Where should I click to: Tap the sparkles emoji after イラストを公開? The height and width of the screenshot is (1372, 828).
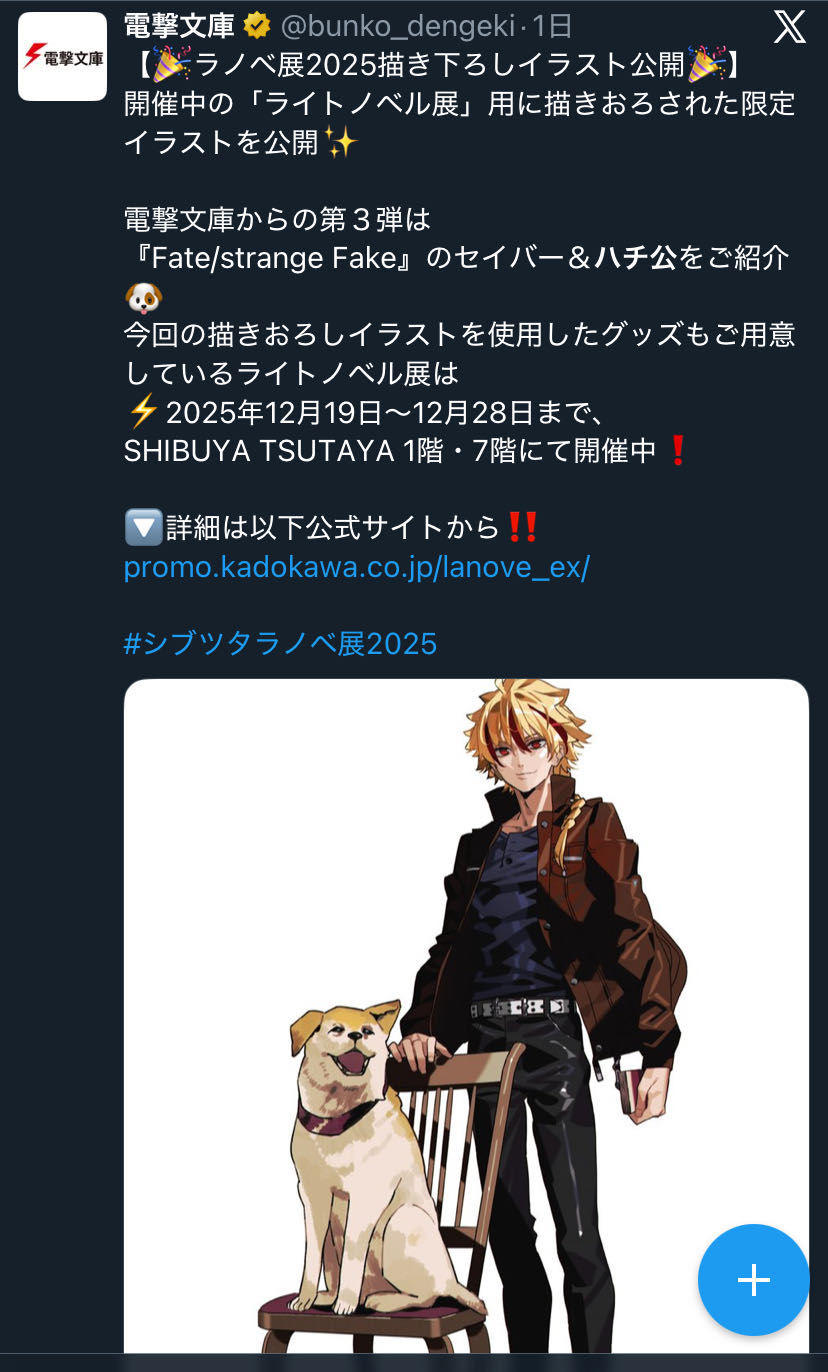340,142
